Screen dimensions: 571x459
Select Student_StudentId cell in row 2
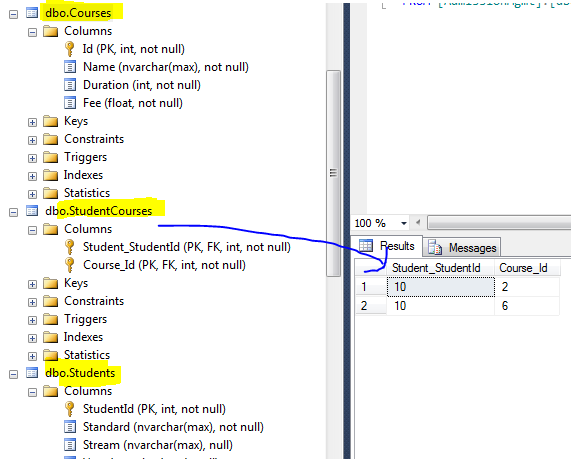441,306
